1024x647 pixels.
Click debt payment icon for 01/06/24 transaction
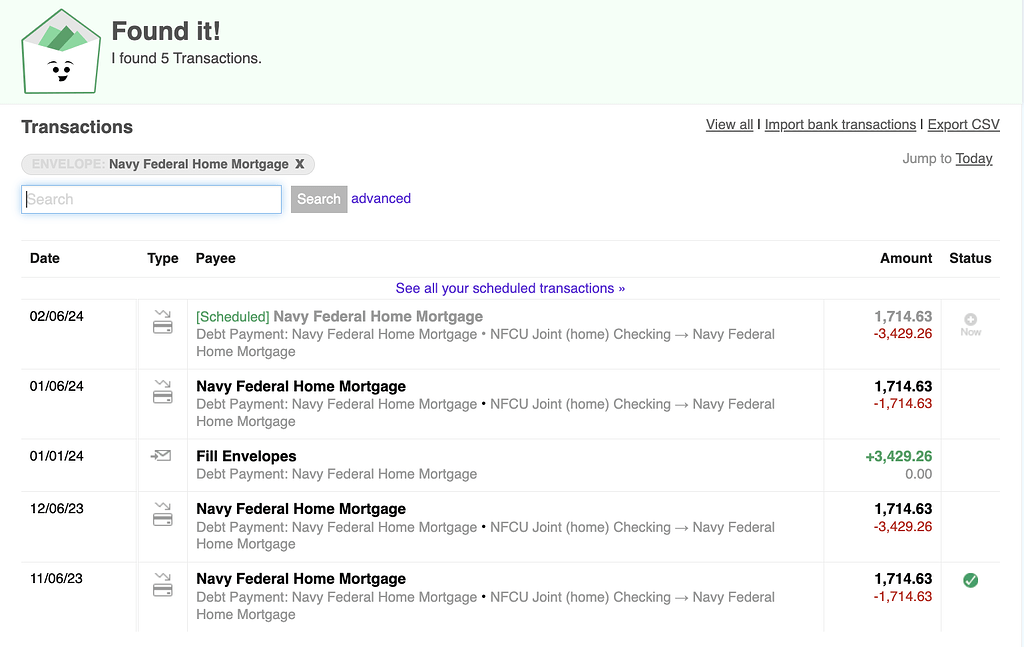(x=163, y=392)
